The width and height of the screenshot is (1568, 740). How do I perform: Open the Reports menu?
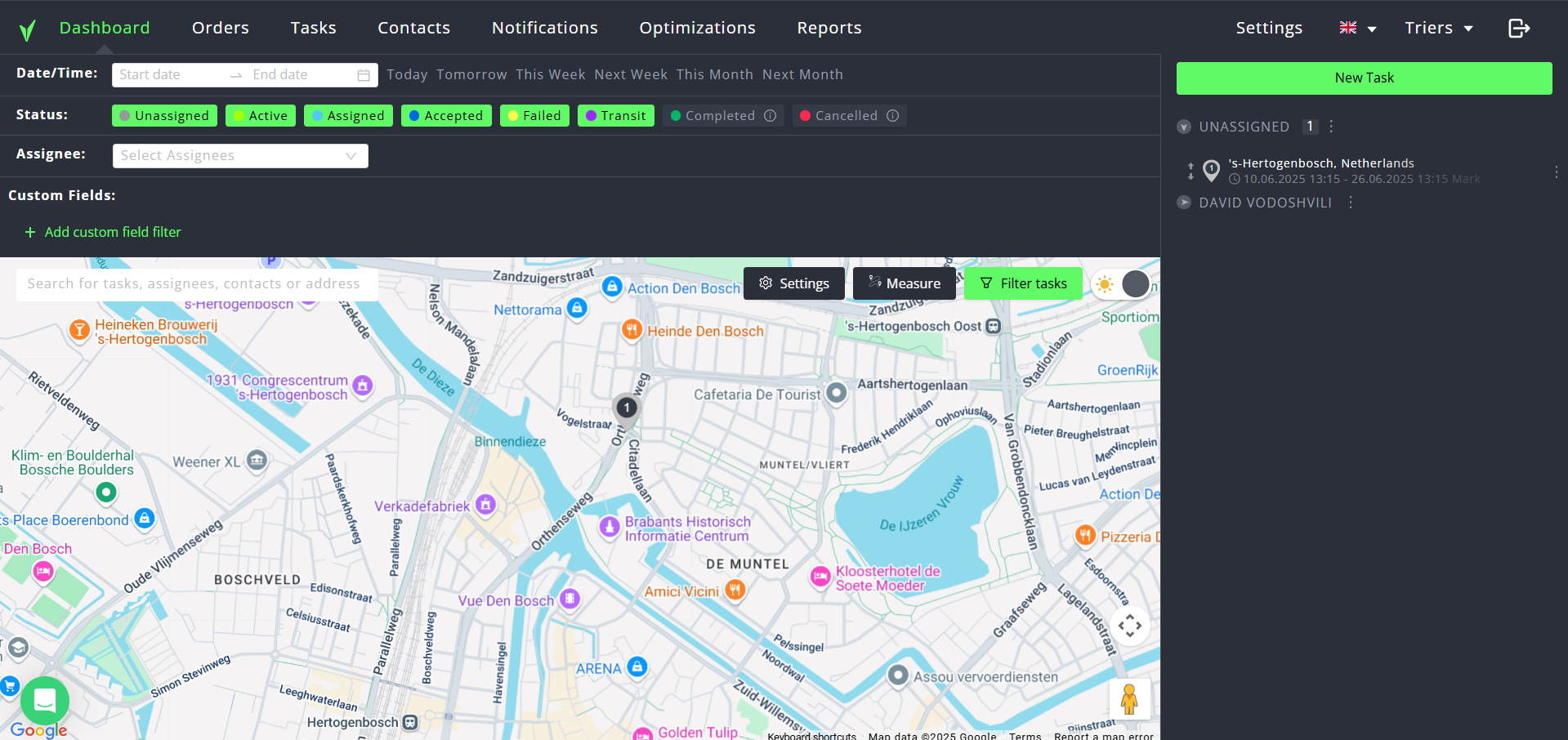[x=829, y=27]
